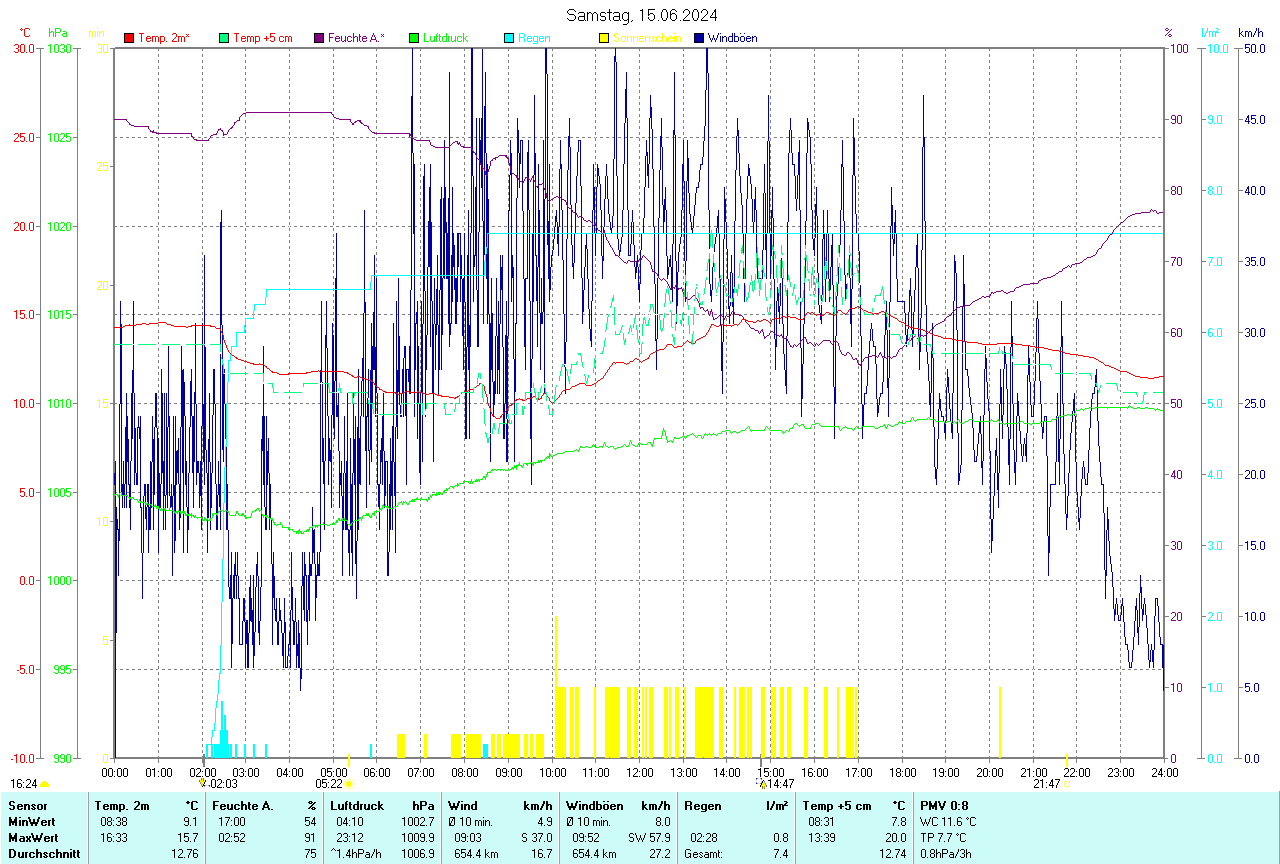
Task: Click the 'Wind' table column header
Action: point(463,806)
